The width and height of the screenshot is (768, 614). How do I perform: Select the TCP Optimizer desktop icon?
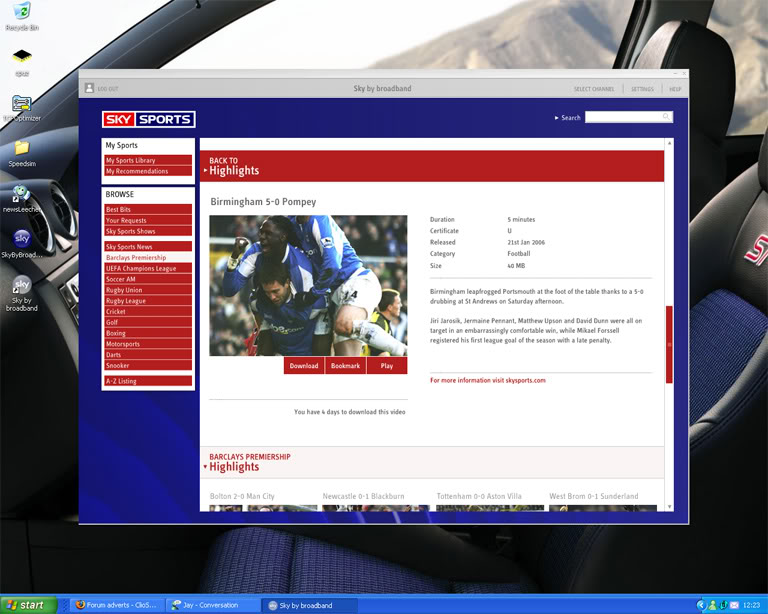point(21,104)
